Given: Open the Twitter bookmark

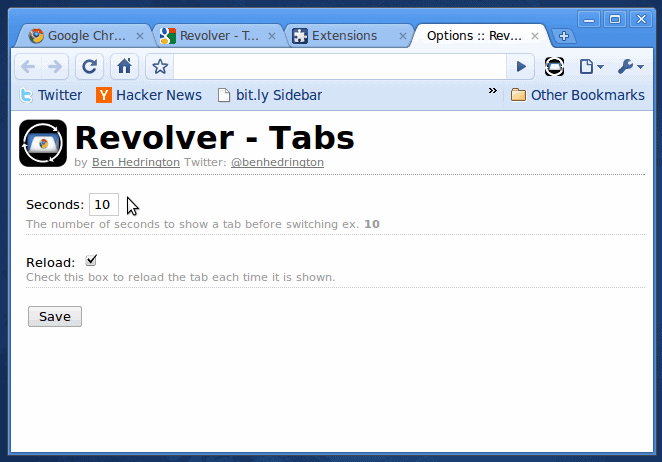Looking at the screenshot, I should click(x=51, y=95).
